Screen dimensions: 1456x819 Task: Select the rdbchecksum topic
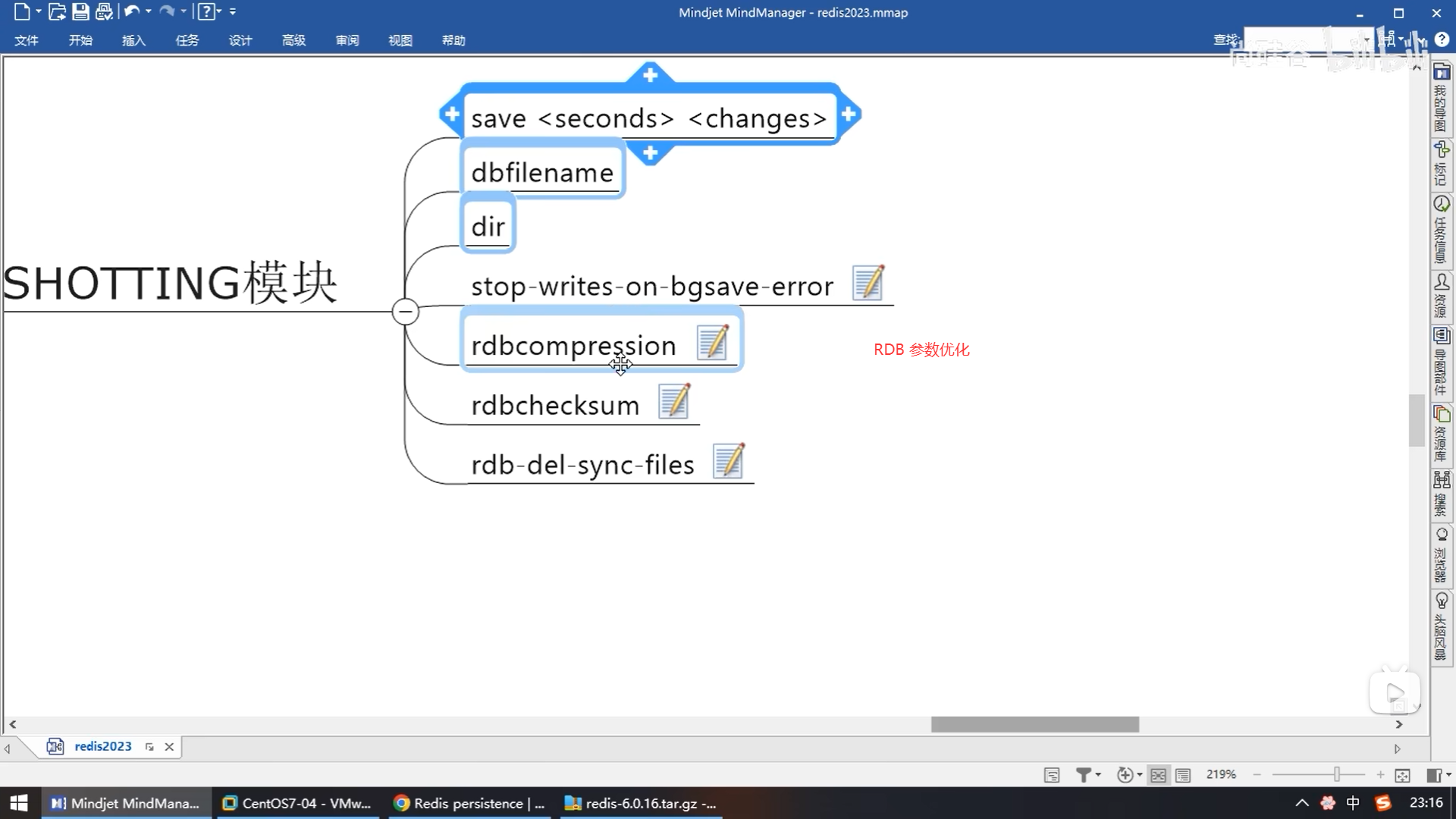[555, 406]
